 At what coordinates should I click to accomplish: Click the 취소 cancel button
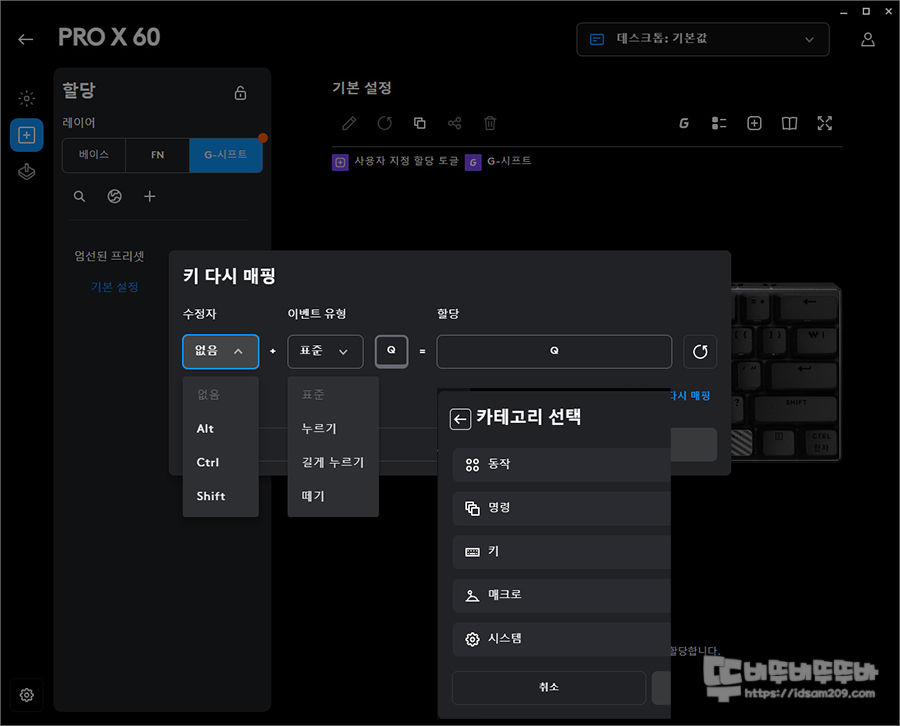point(549,687)
